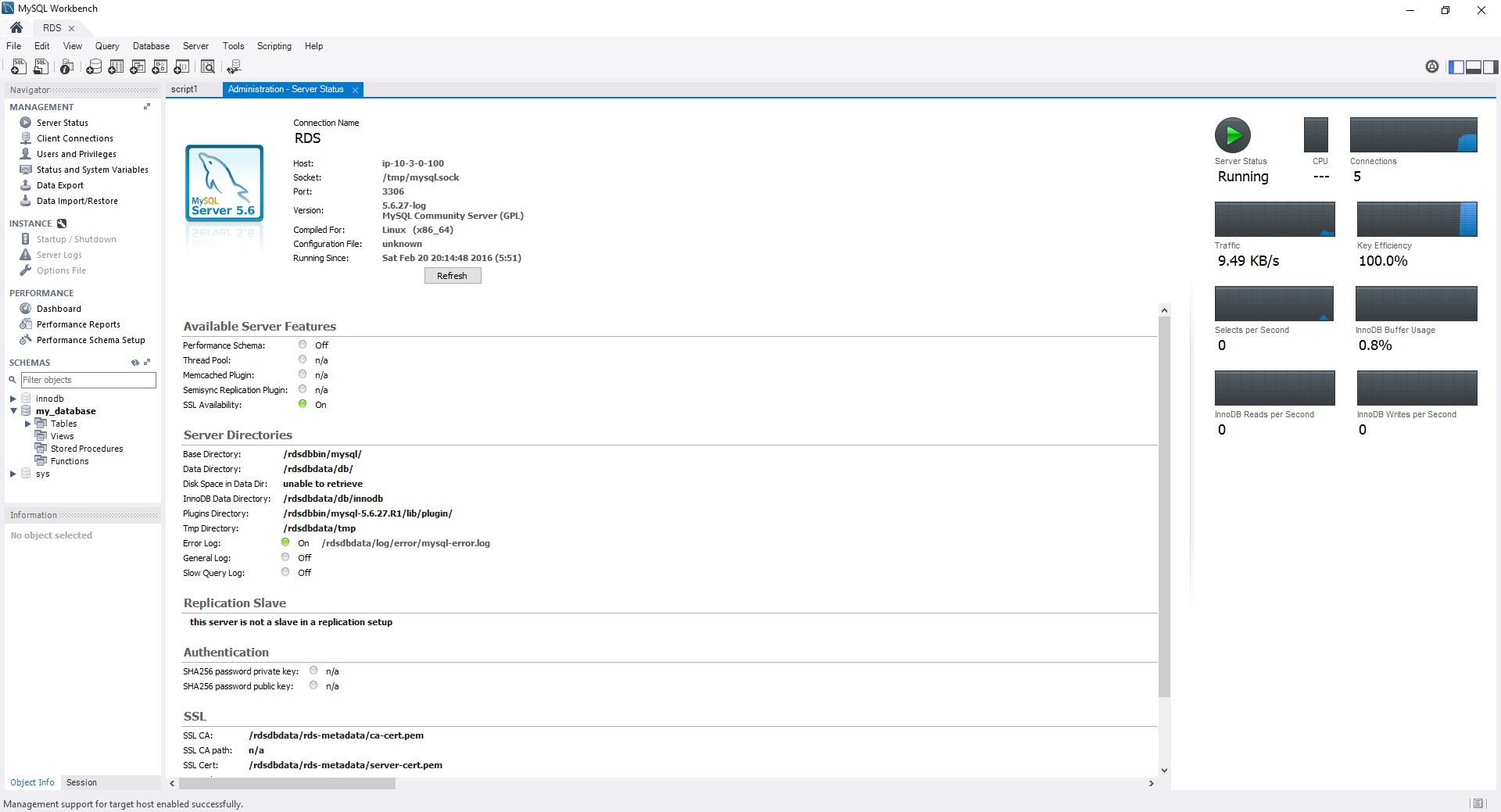Expand the innodb schema node

(x=13, y=399)
